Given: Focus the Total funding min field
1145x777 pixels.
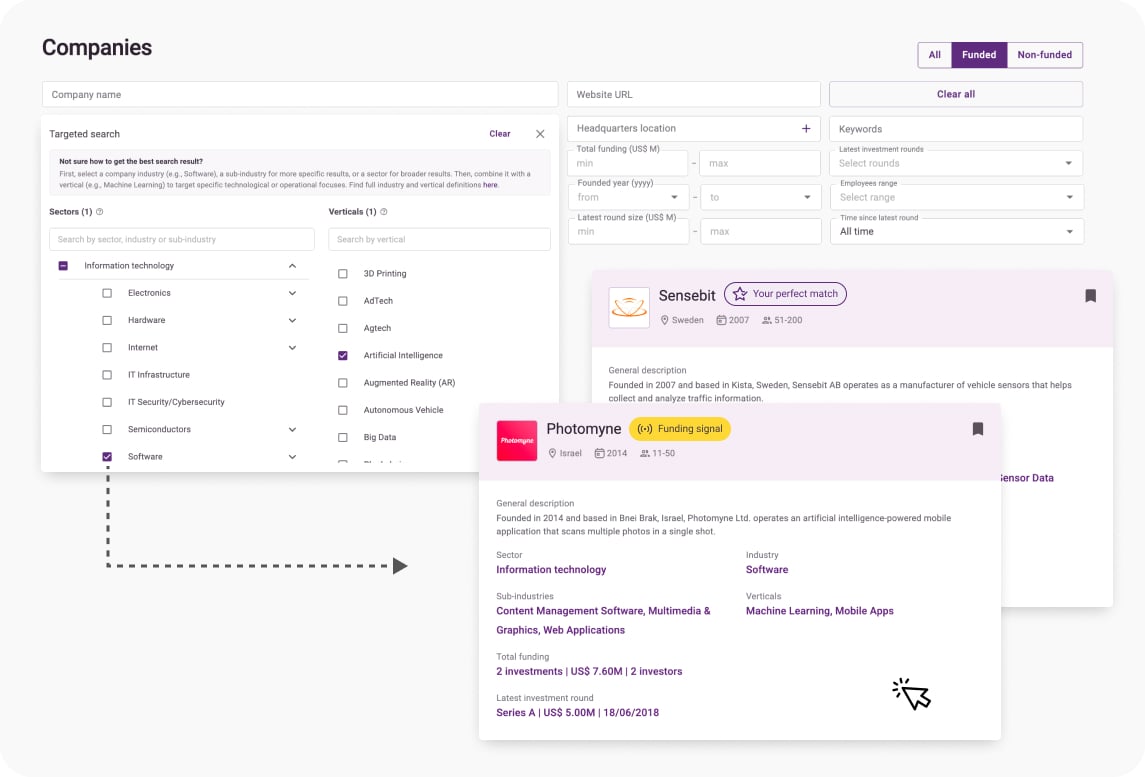Looking at the screenshot, I should coord(627,164).
